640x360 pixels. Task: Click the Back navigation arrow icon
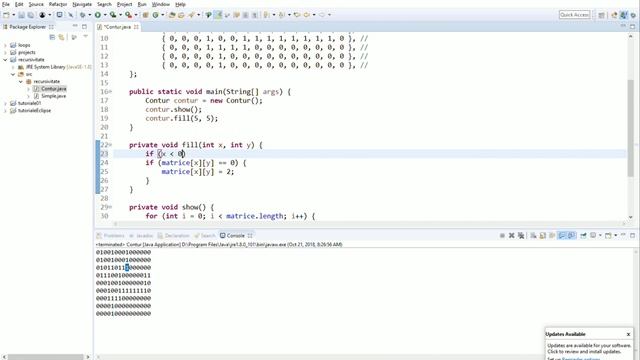pos(307,15)
